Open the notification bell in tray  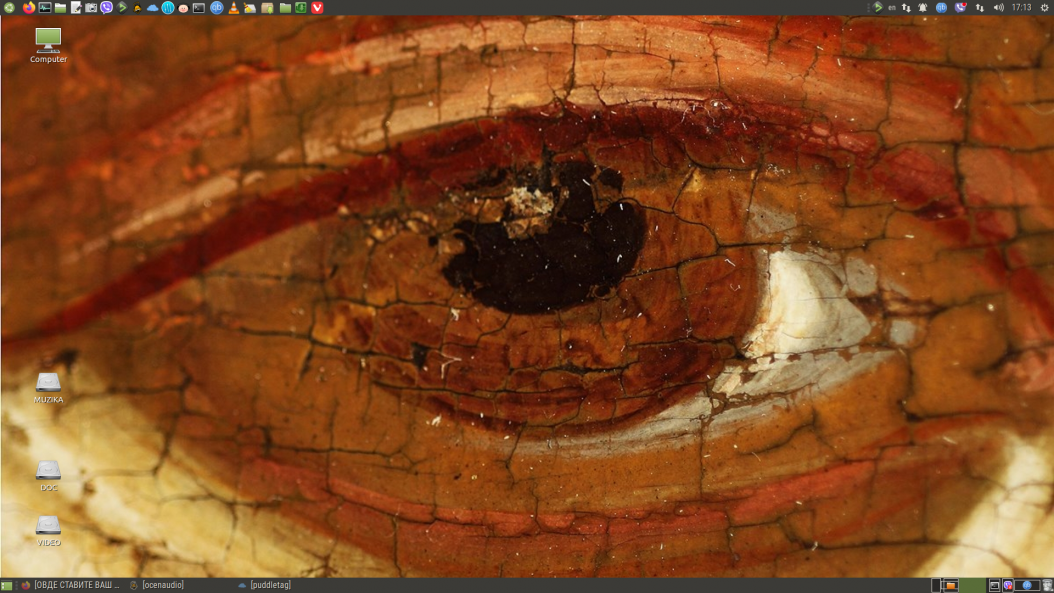click(x=923, y=7)
